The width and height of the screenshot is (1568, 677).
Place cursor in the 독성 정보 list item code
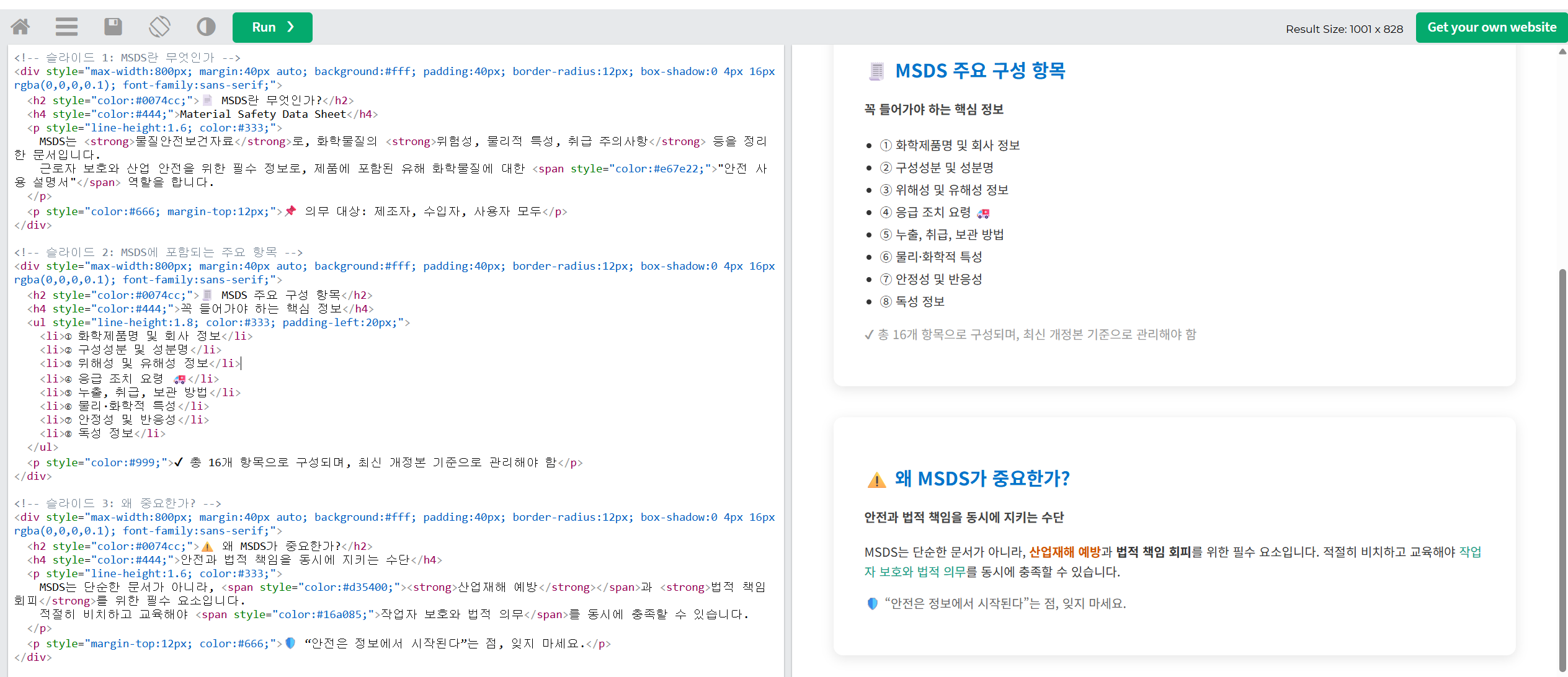tap(105, 433)
